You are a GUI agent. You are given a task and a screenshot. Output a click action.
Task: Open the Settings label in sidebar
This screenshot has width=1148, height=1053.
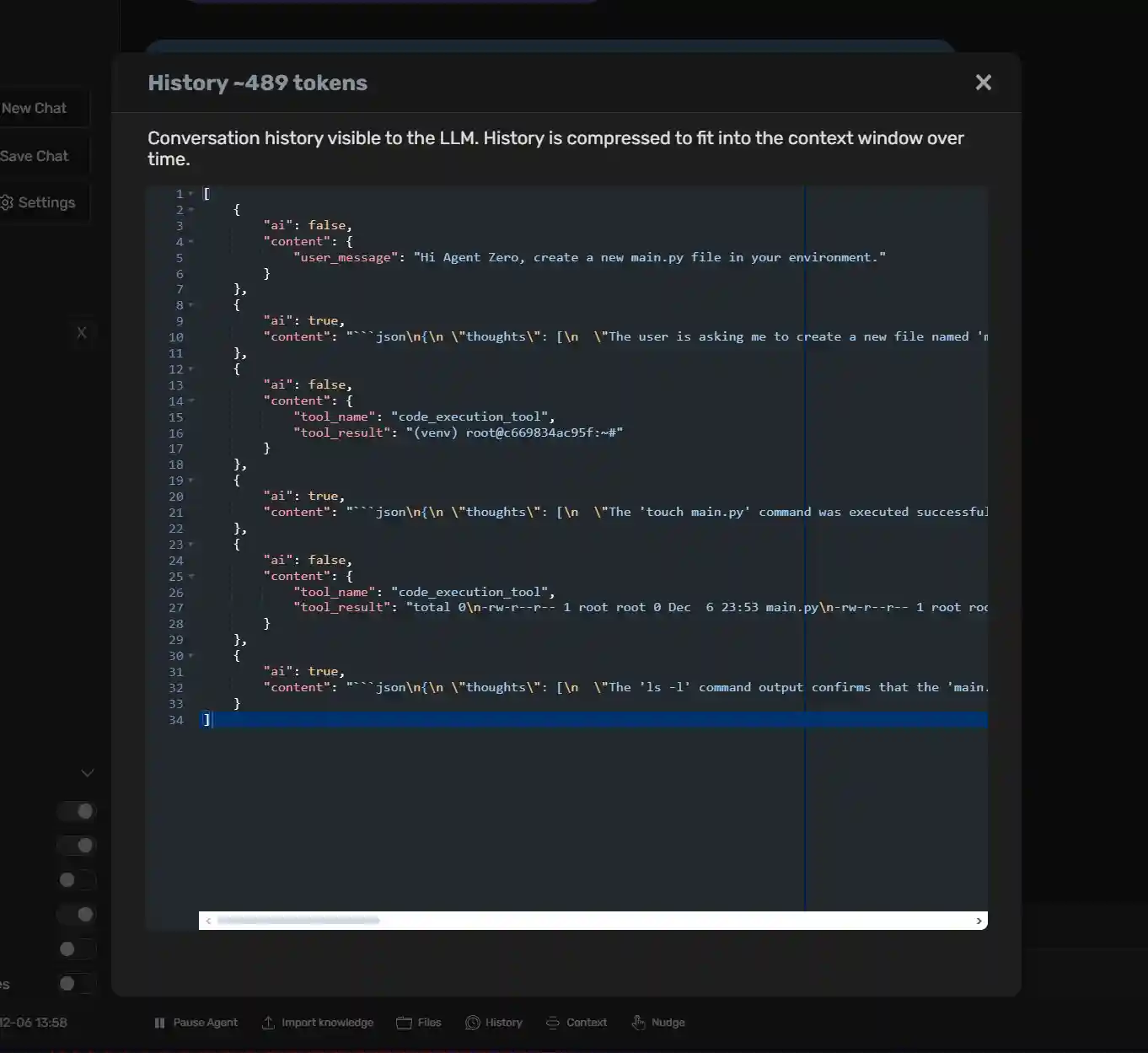point(46,202)
